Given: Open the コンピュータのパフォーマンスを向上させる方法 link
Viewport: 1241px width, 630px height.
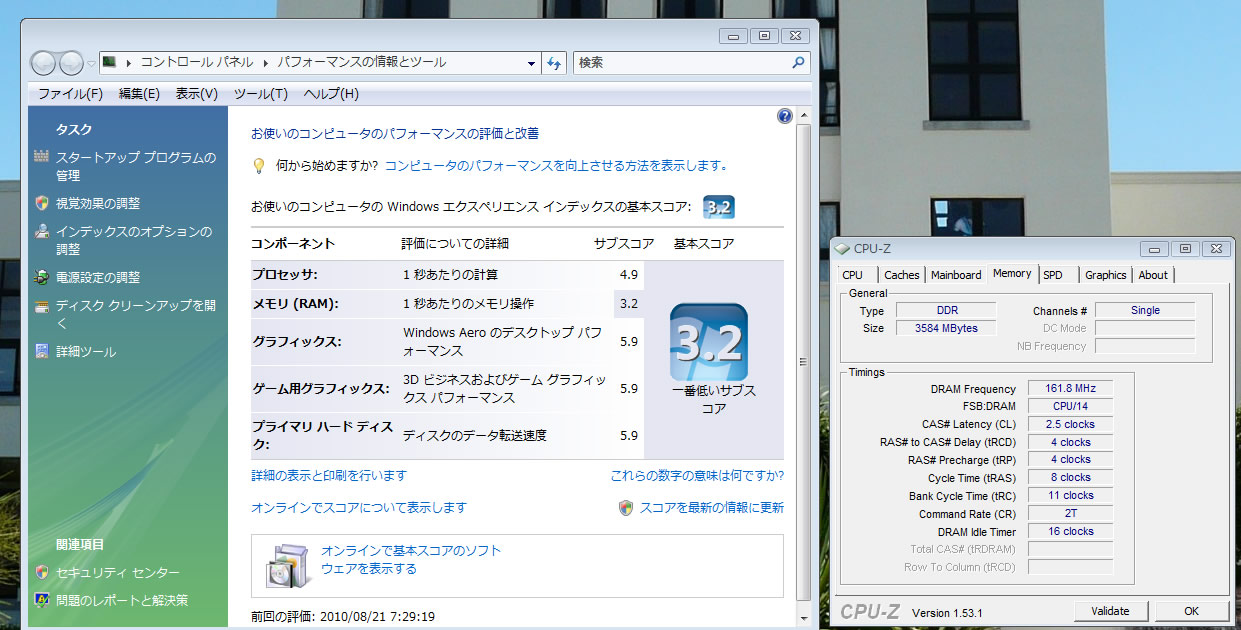Looking at the screenshot, I should pyautogui.click(x=556, y=166).
